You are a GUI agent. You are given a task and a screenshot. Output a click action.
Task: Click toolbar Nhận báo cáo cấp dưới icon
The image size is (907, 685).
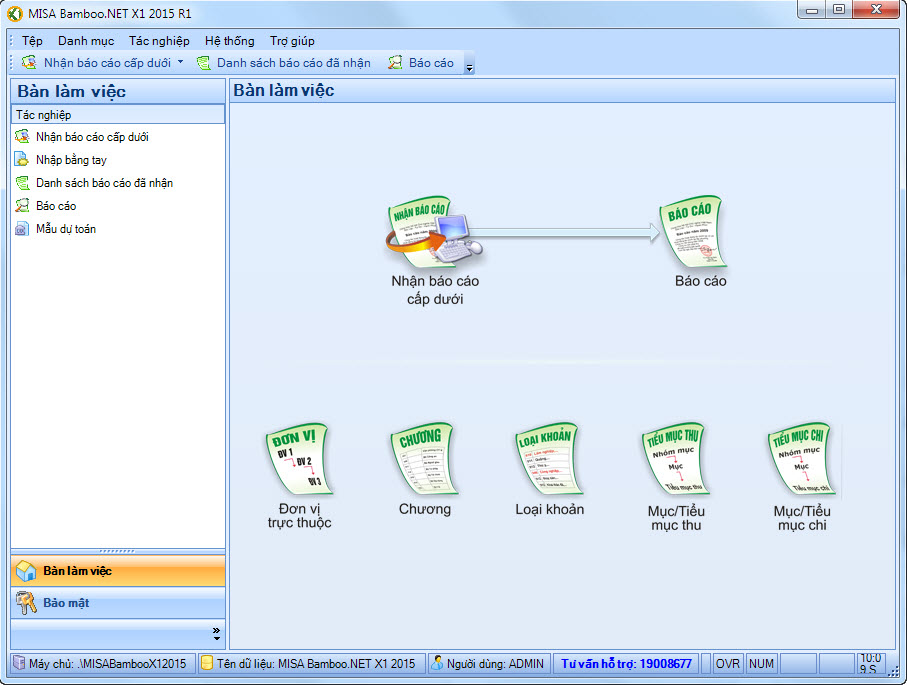click(29, 62)
